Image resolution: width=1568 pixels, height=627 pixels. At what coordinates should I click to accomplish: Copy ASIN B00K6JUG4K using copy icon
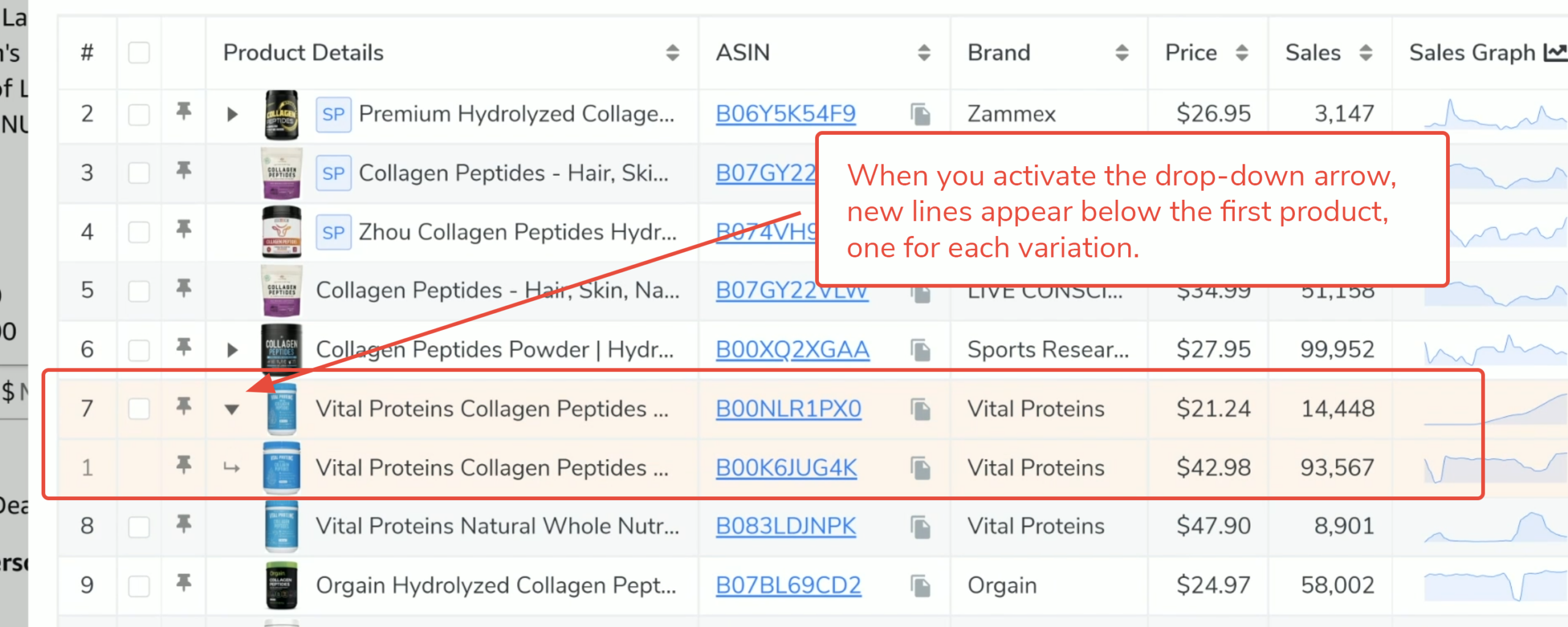[x=920, y=468]
